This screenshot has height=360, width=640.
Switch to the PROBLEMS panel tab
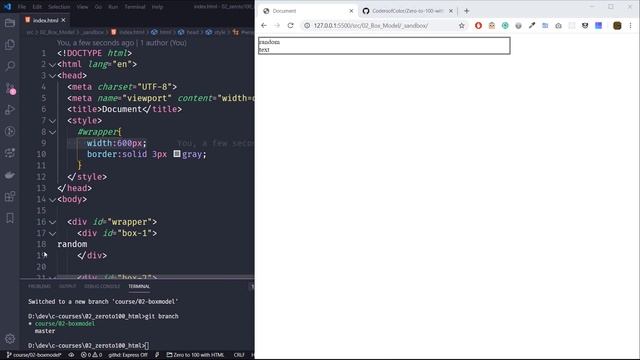point(39,286)
